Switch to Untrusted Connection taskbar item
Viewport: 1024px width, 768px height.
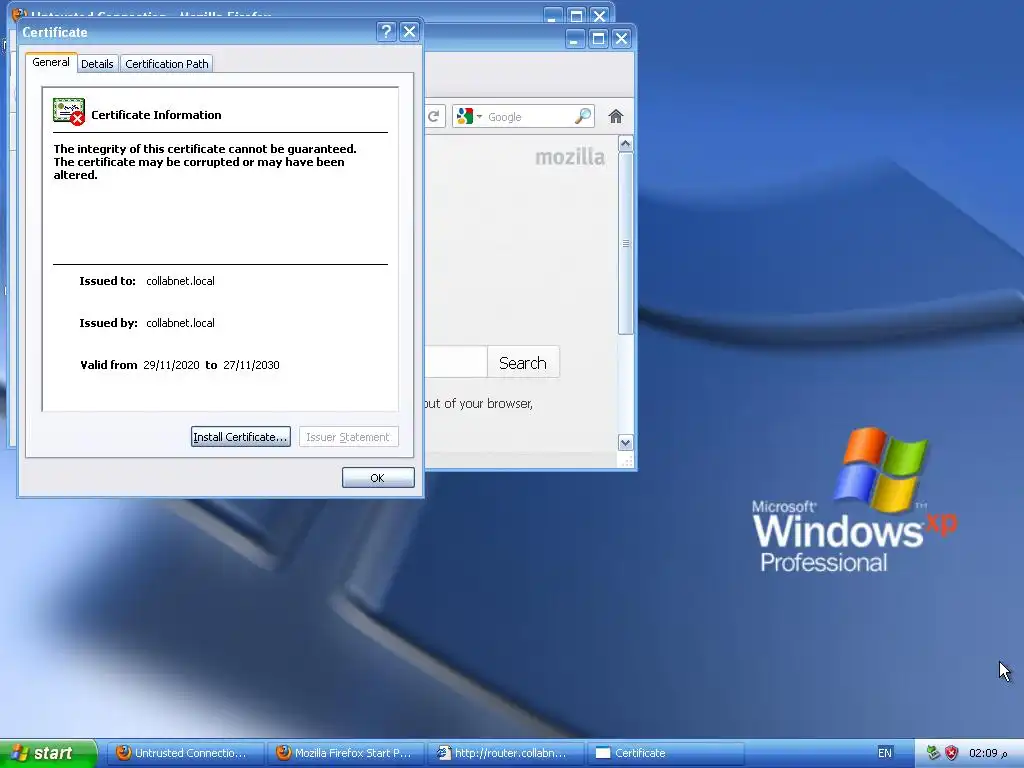pyautogui.click(x=185, y=753)
